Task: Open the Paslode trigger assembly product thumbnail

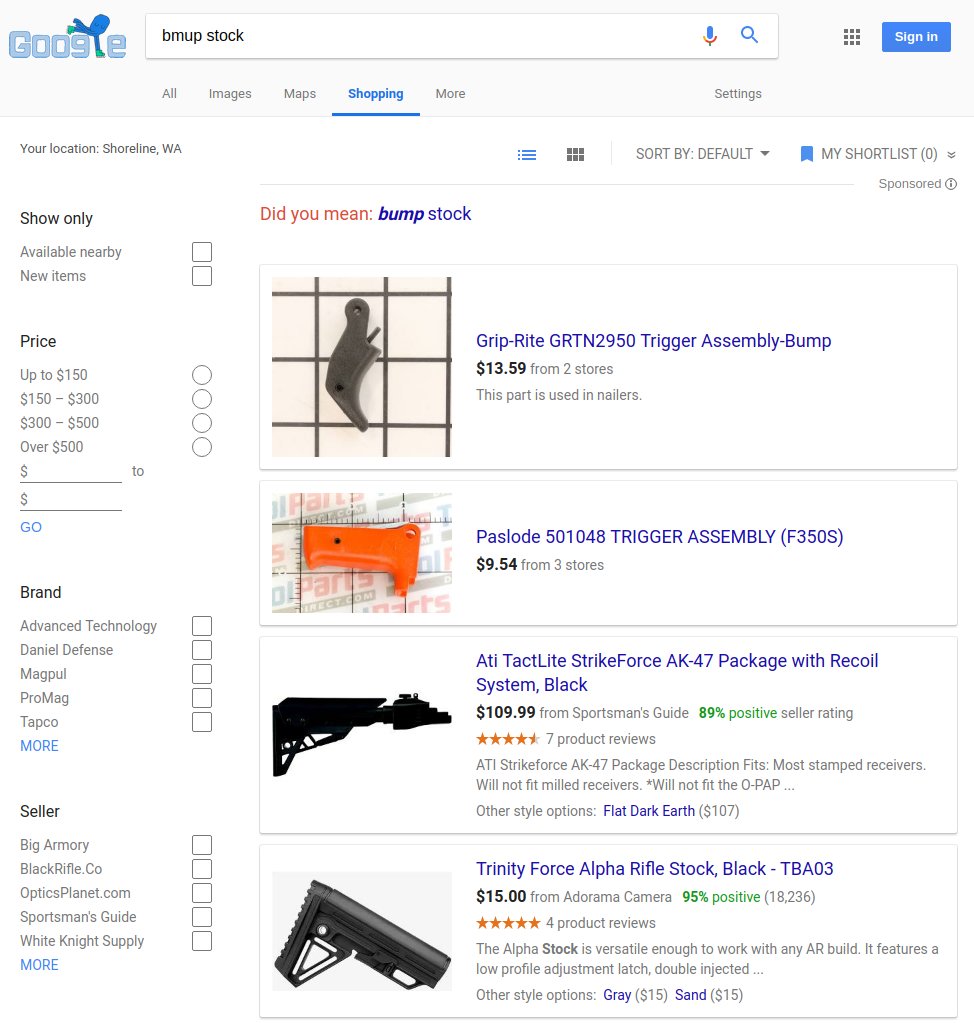Action: [361, 553]
